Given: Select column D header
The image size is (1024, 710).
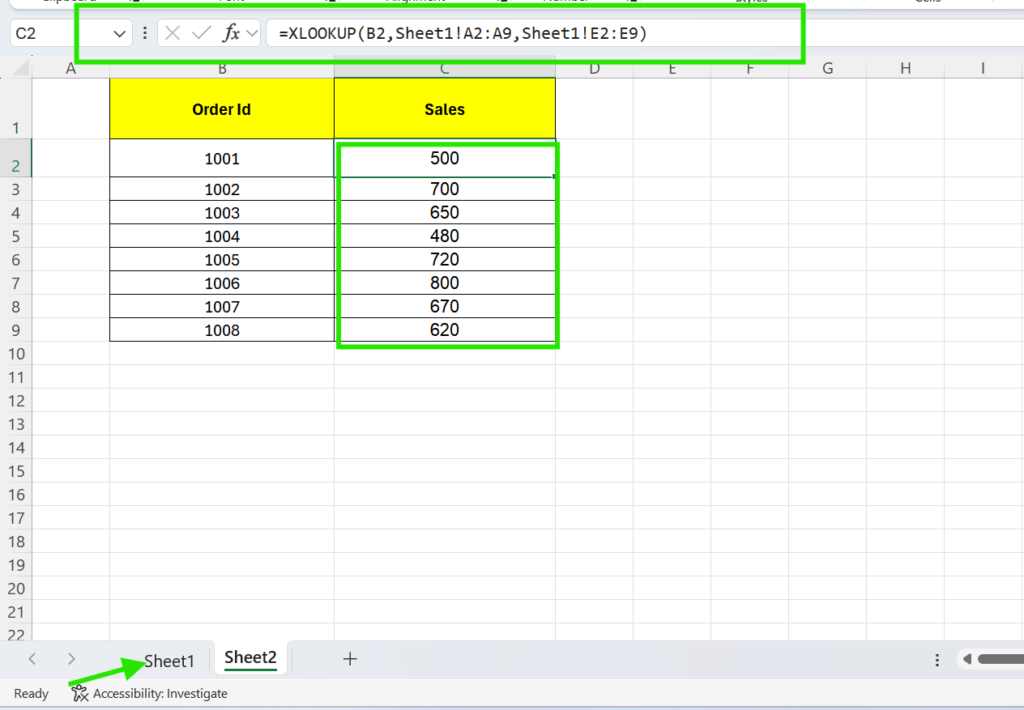Looking at the screenshot, I should (594, 68).
